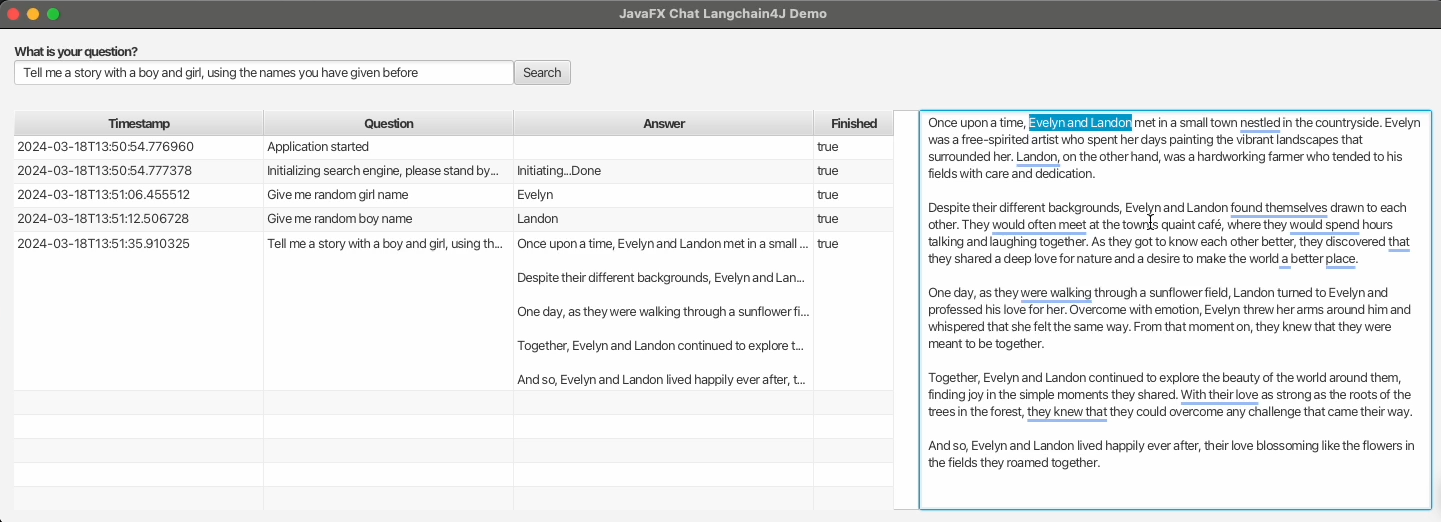This screenshot has height=522, width=1441.
Task: Click window title 'JavaFX Chat Langchain4J Demo'
Action: pos(722,14)
